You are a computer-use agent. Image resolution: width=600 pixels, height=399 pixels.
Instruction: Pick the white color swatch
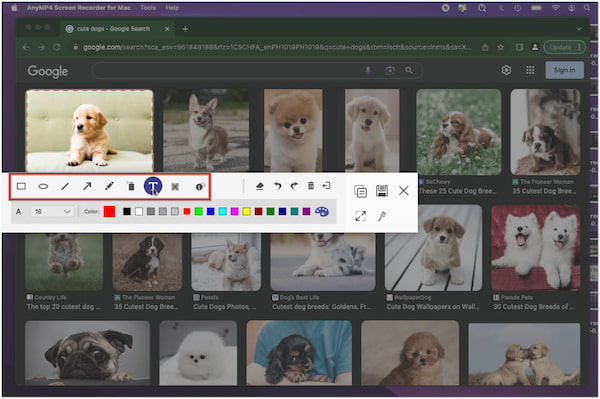click(139, 212)
